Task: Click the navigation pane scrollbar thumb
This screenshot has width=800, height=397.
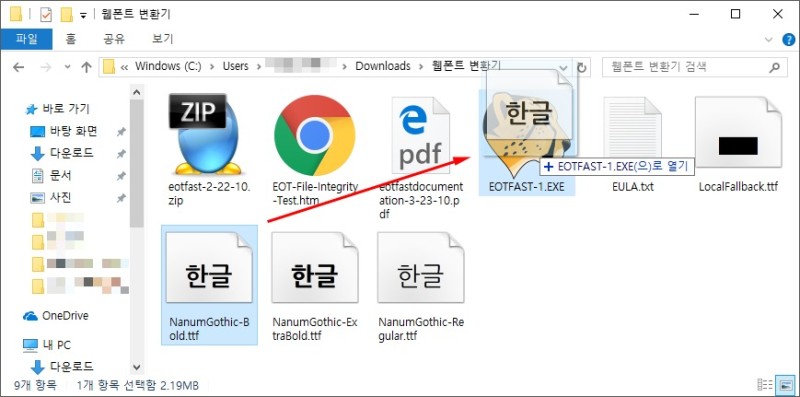Action: (136, 164)
